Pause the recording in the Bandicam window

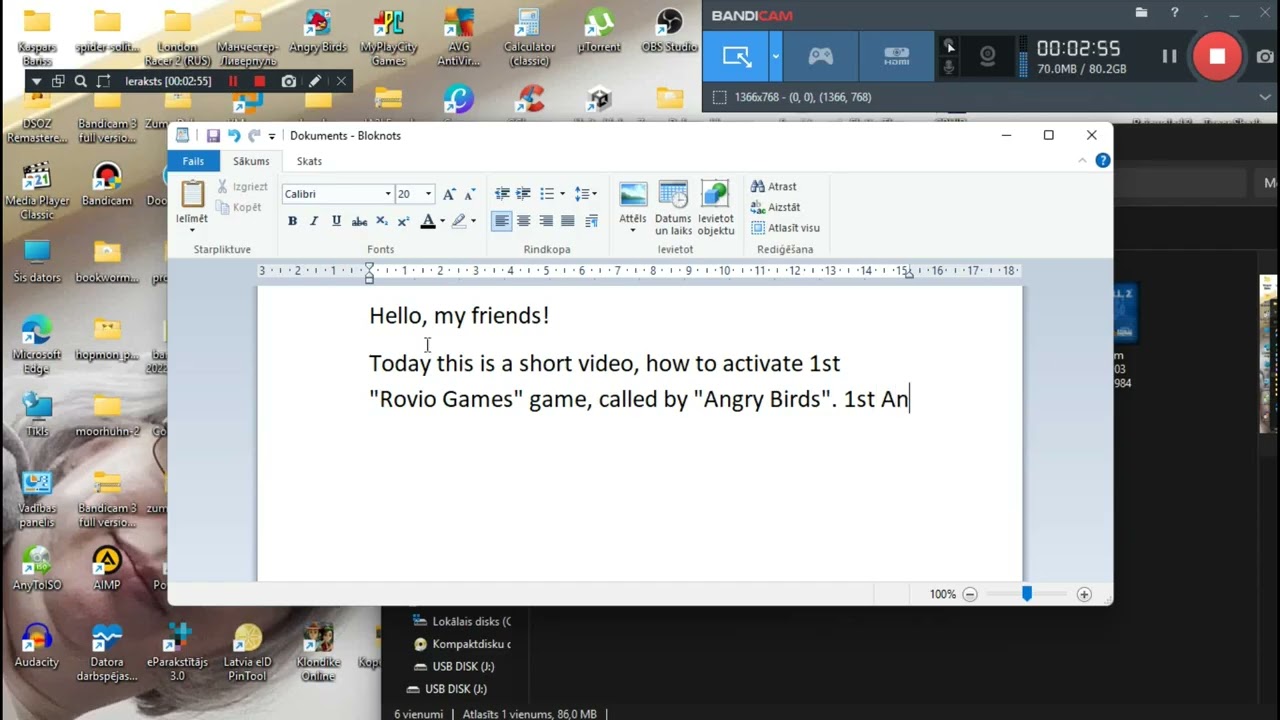1169,56
